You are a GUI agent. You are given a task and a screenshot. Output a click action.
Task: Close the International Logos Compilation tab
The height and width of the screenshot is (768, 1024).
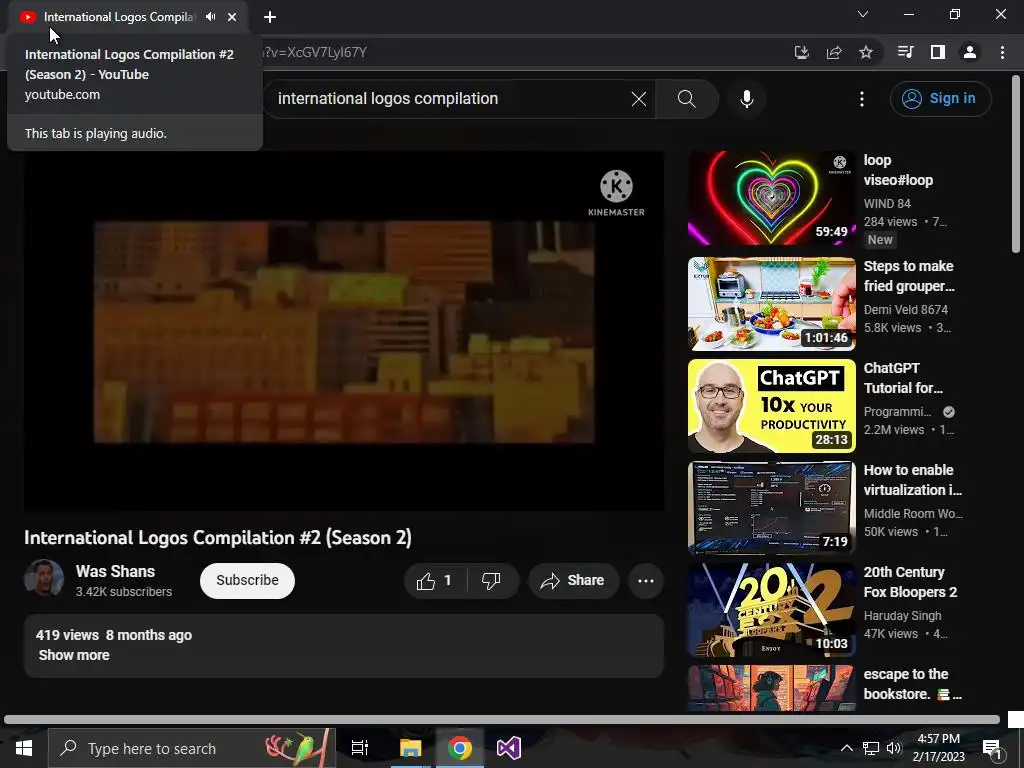point(232,17)
